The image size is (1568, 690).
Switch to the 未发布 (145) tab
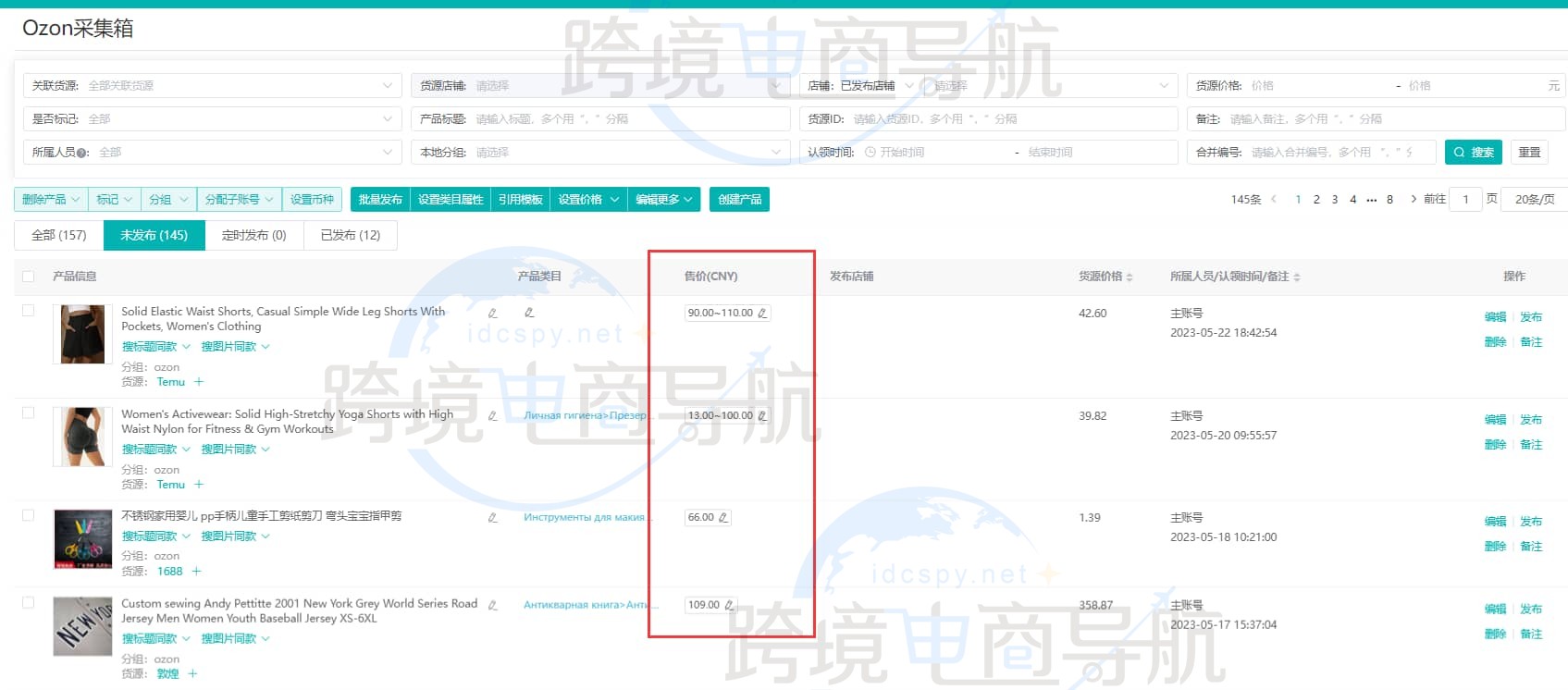pos(154,235)
